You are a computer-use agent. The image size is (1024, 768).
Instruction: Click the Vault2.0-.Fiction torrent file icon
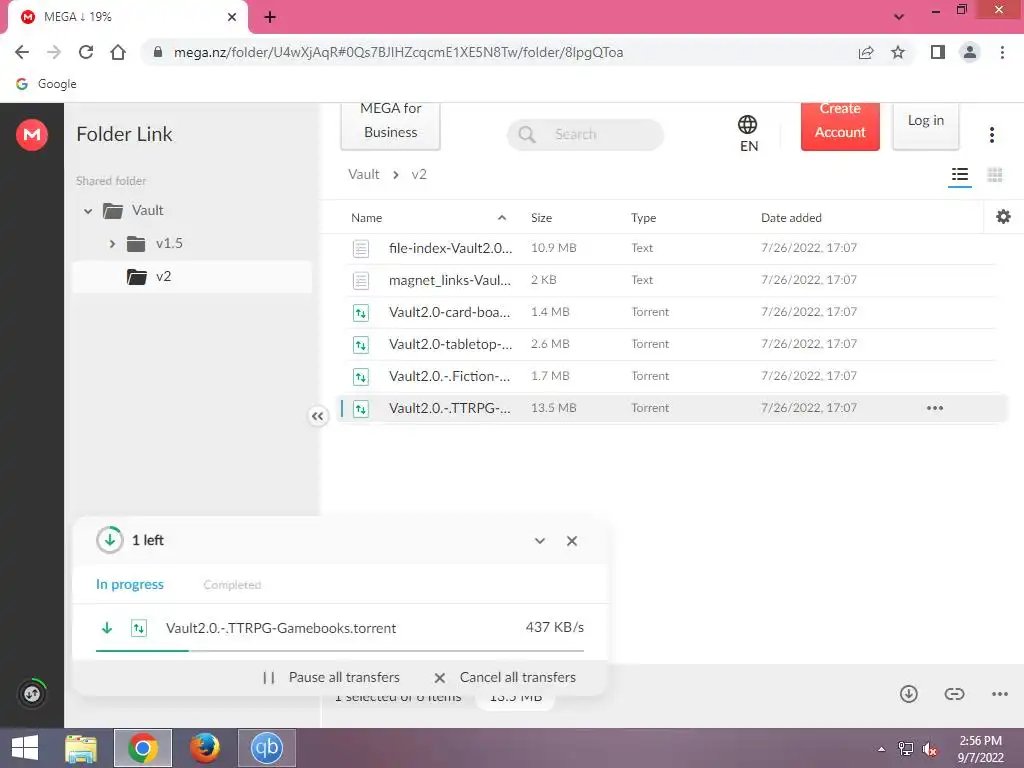coord(360,377)
